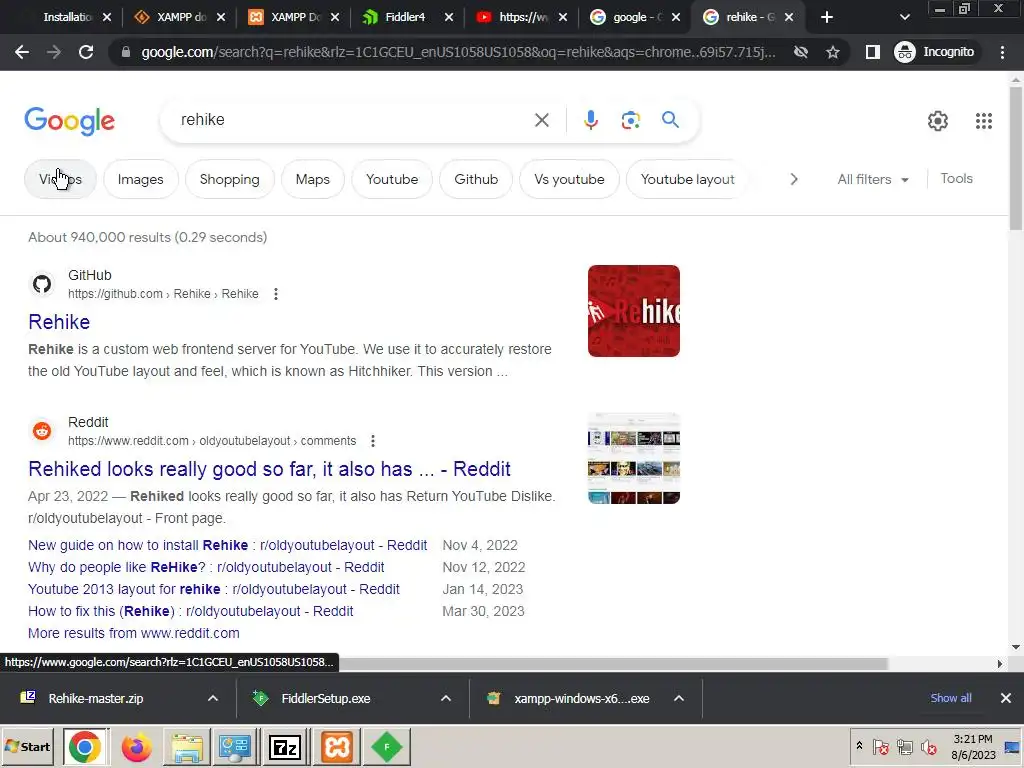Select the Youtube layout filter chip
The height and width of the screenshot is (768, 1024).
[x=687, y=180]
